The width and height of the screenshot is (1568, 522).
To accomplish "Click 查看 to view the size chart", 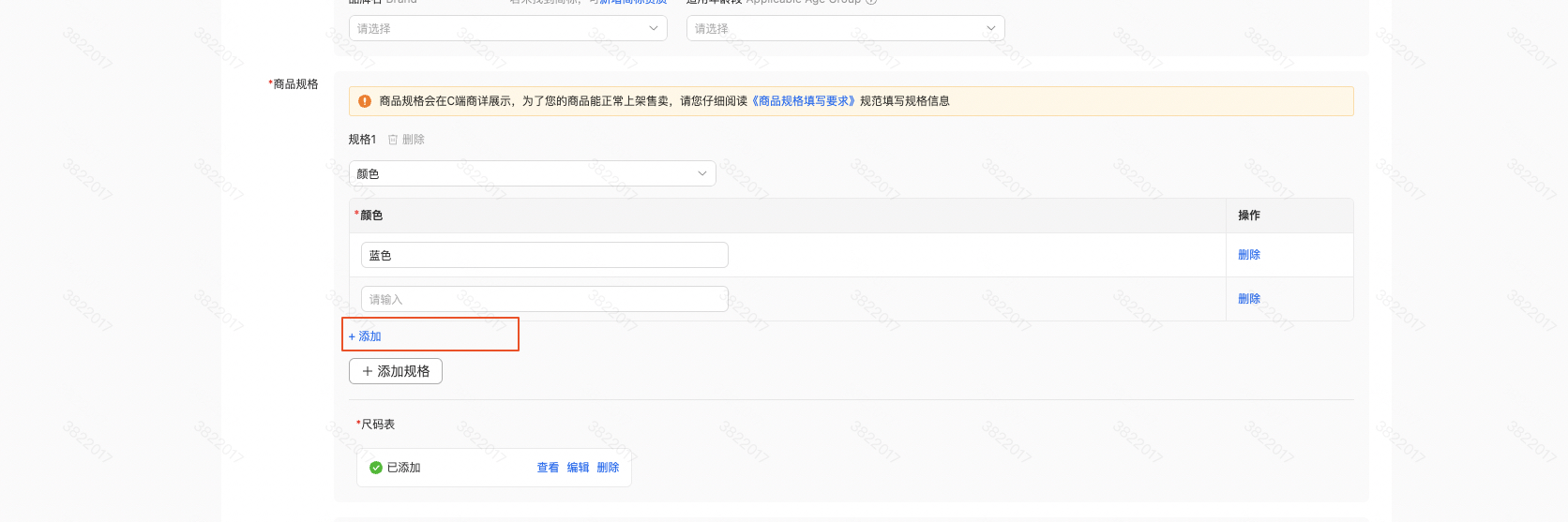I will 548,468.
